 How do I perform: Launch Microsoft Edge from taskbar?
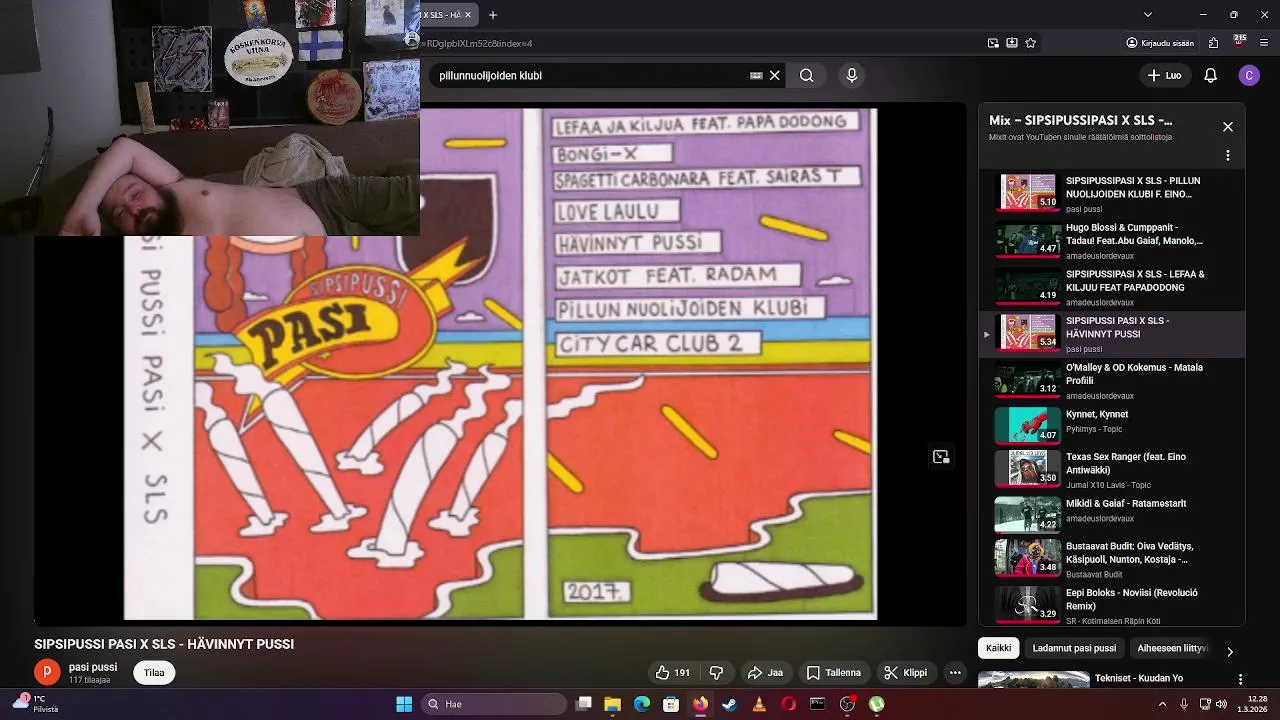pyautogui.click(x=642, y=704)
